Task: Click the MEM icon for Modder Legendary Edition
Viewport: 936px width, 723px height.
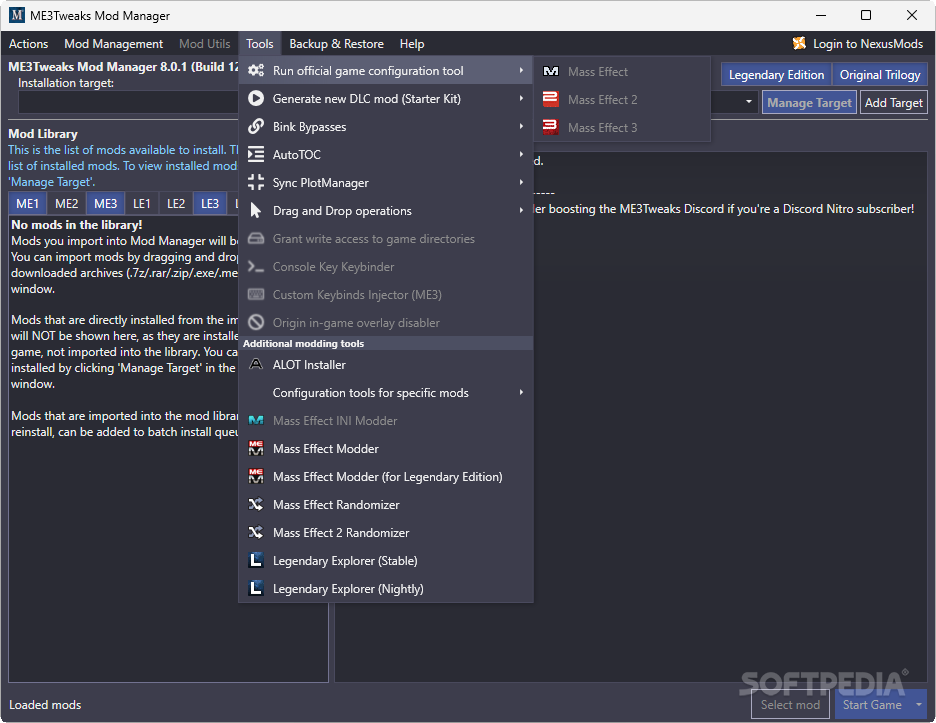Action: click(x=256, y=477)
